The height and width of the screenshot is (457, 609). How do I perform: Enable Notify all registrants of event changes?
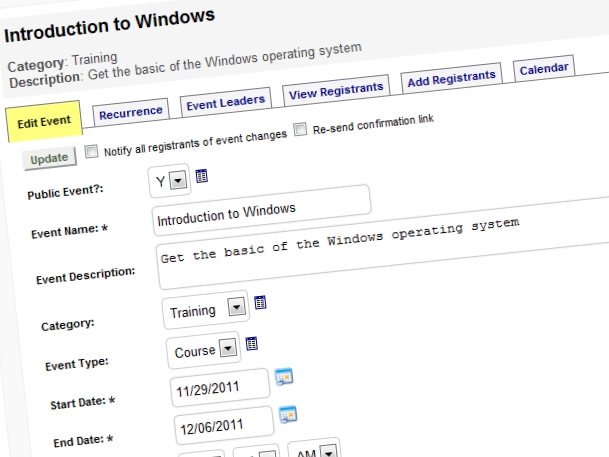[x=92, y=151]
